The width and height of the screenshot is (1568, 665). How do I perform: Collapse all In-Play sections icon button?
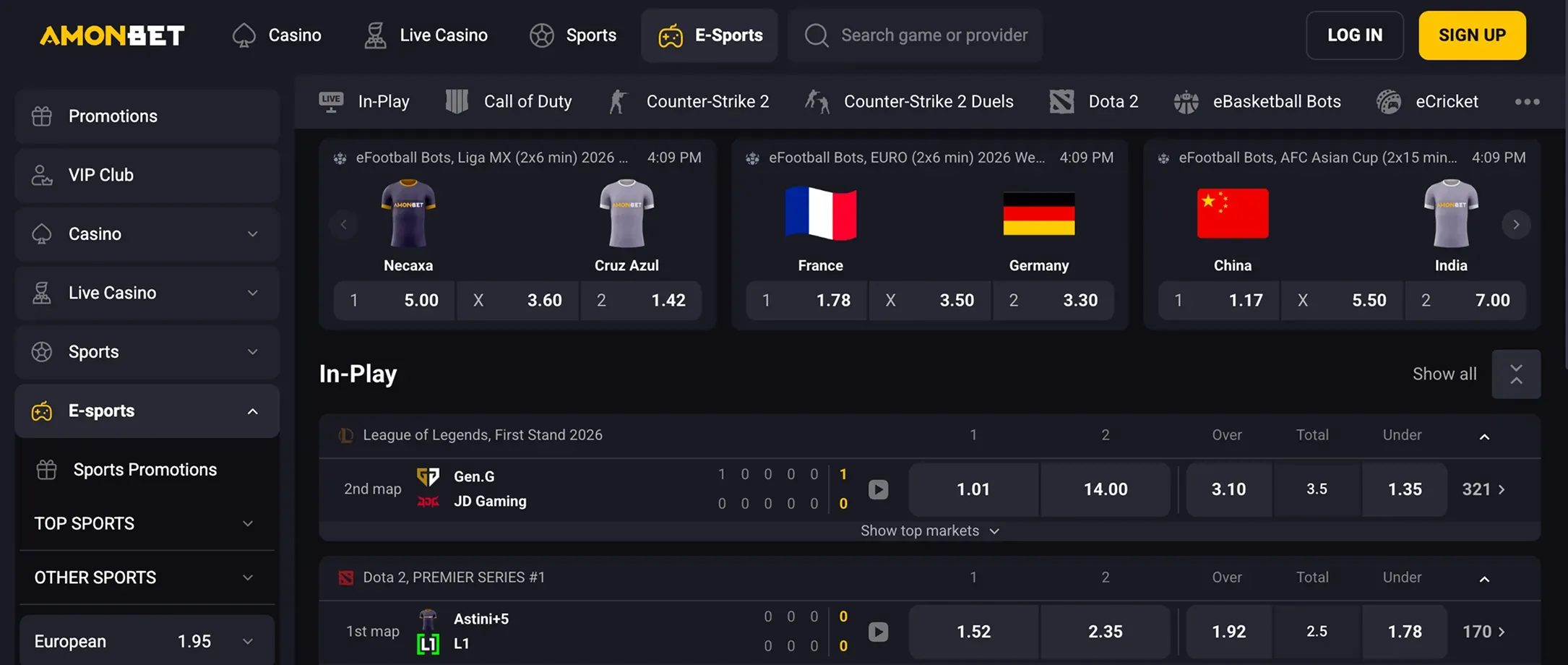tap(1516, 374)
